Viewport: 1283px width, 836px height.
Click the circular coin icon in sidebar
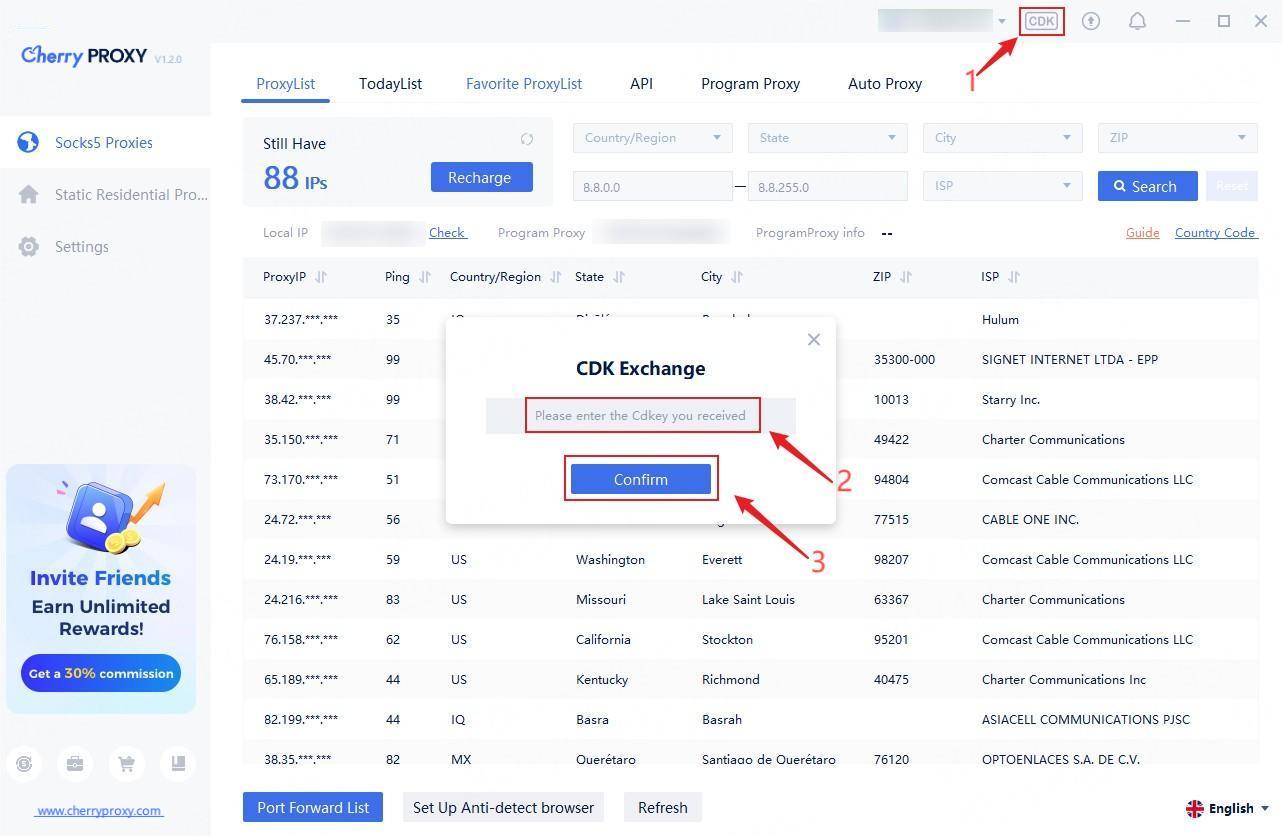point(24,764)
